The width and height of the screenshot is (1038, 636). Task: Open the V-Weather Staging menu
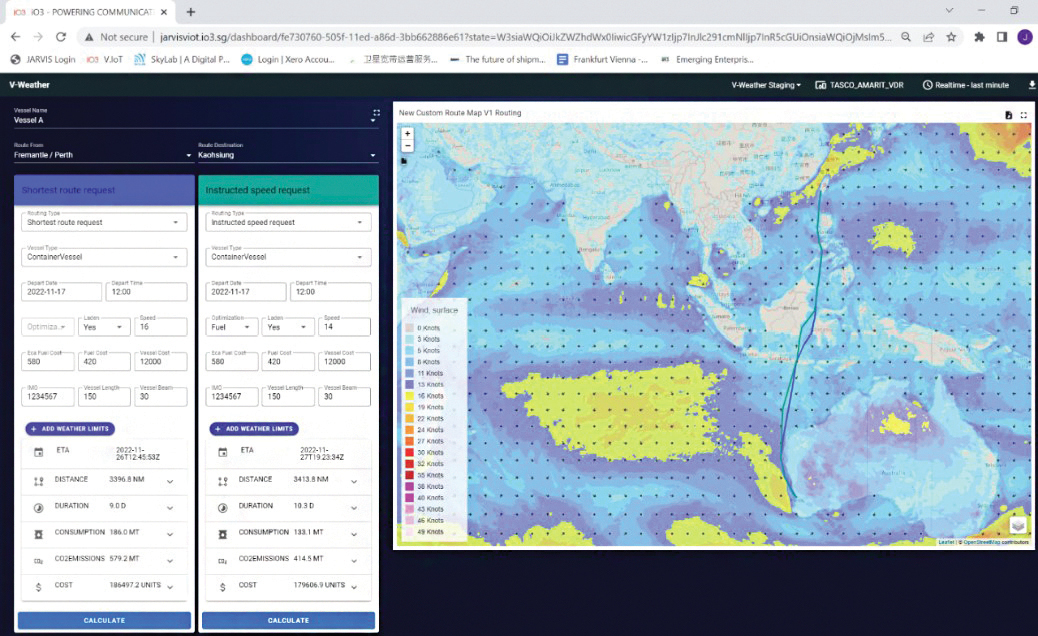click(766, 85)
